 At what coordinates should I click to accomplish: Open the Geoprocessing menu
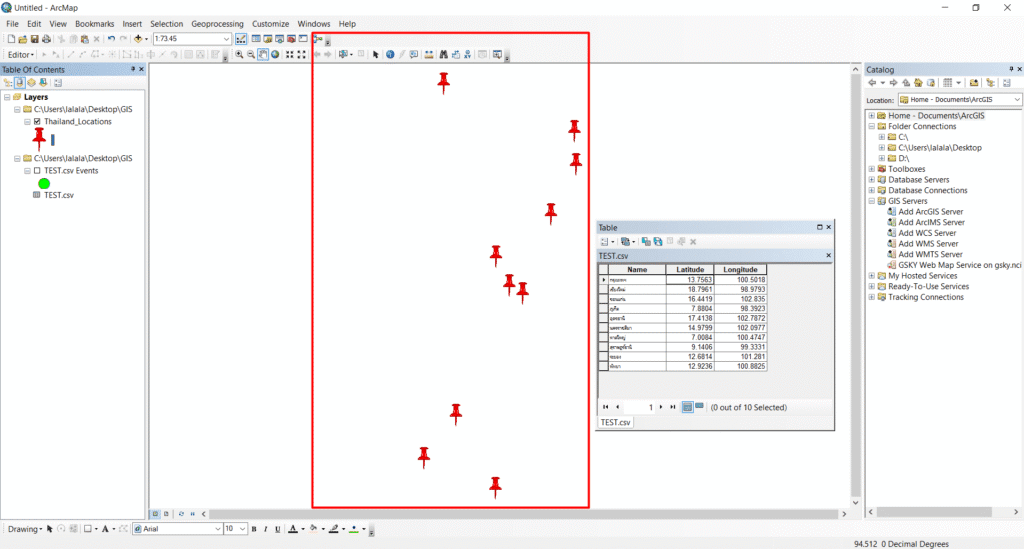(217, 24)
